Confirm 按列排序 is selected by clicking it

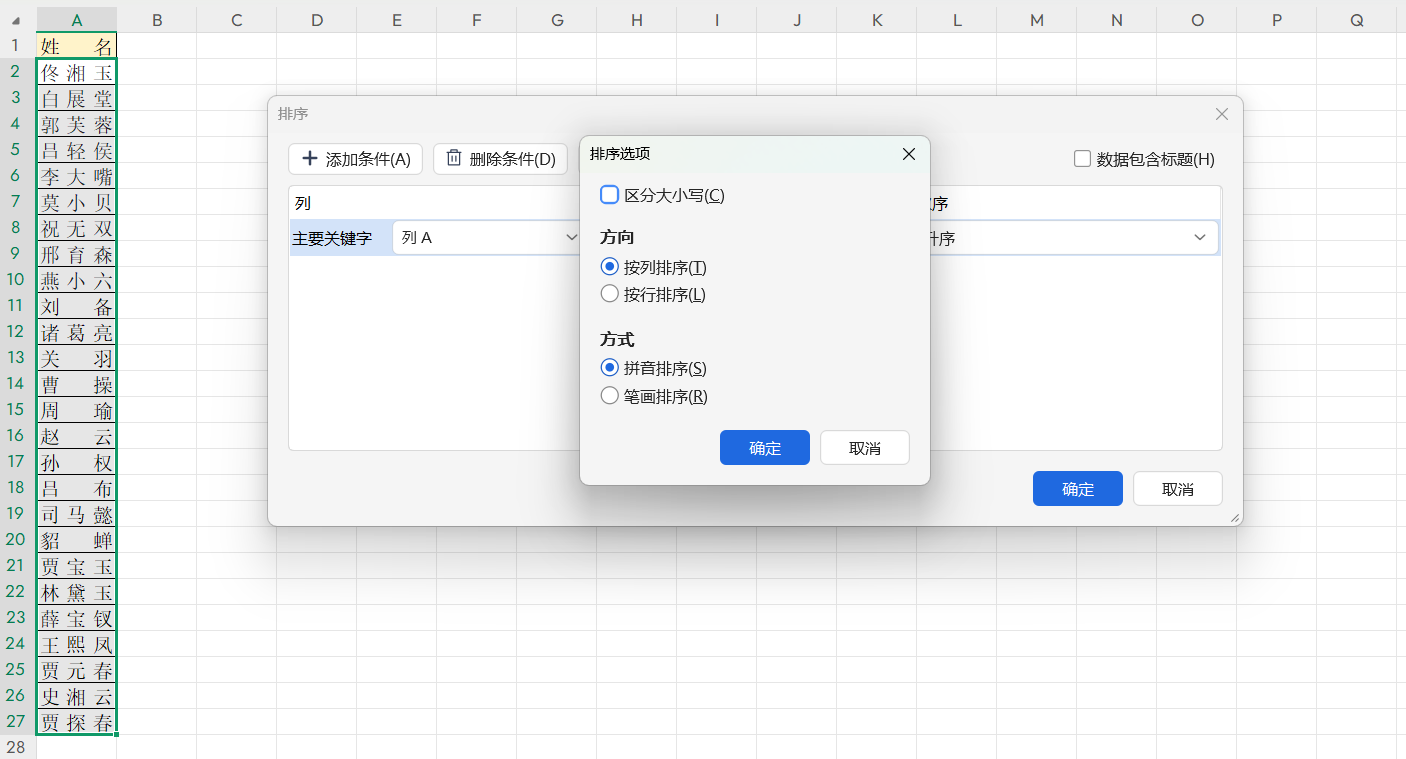[609, 266]
